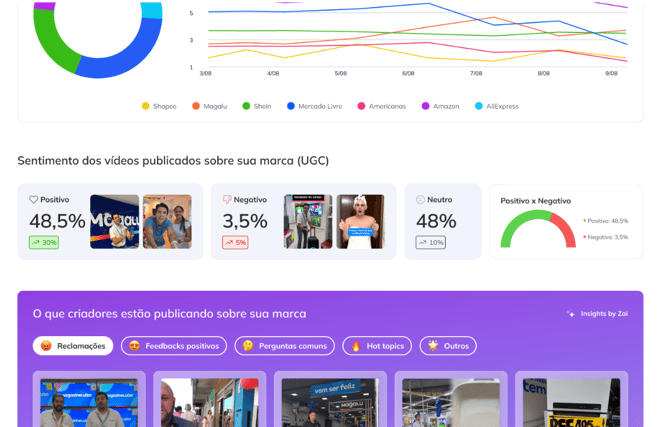The height and width of the screenshot is (427, 661).
Task: Click the 48% neutral sentiment value
Action: [x=436, y=221]
